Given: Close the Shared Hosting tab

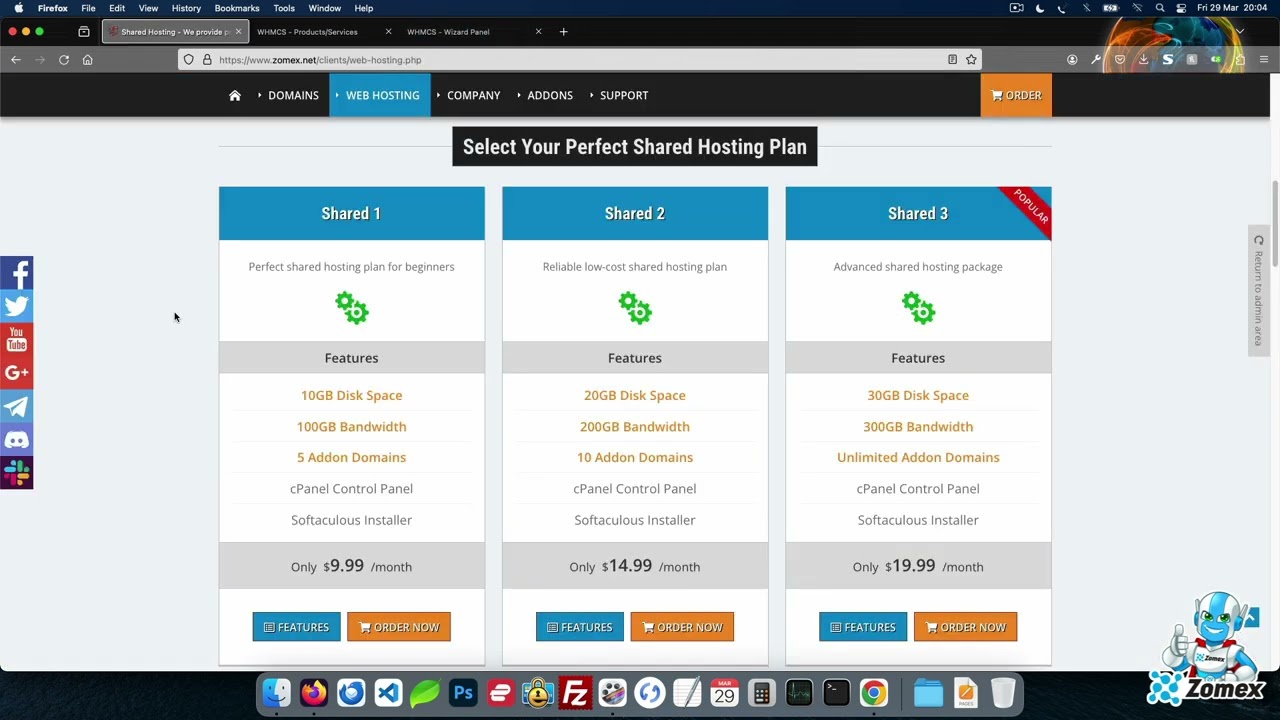Looking at the screenshot, I should coord(238,32).
